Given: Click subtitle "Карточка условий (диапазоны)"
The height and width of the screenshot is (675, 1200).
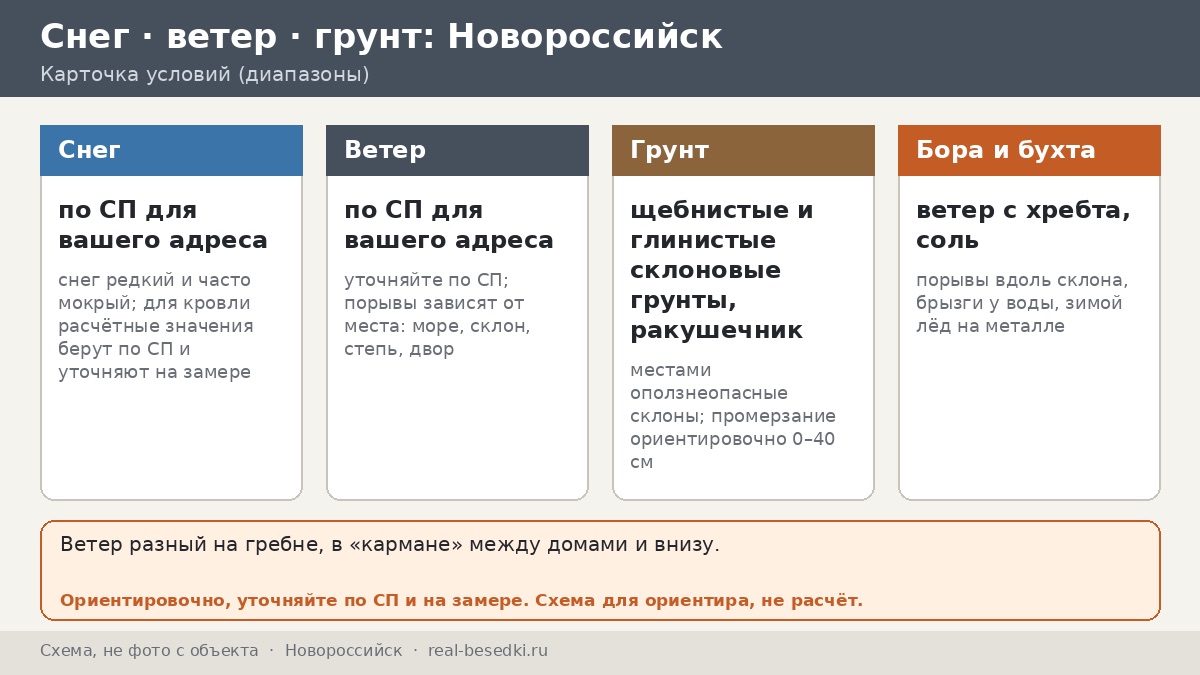Looking at the screenshot, I should point(205,75).
